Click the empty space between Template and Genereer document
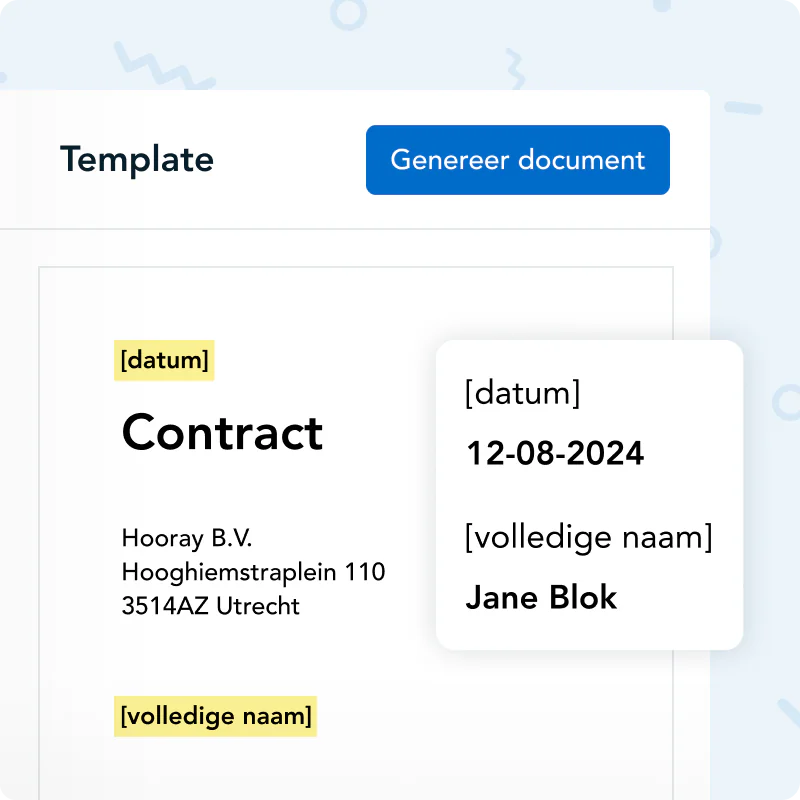Screen dimensions: 800x800 click(290, 160)
